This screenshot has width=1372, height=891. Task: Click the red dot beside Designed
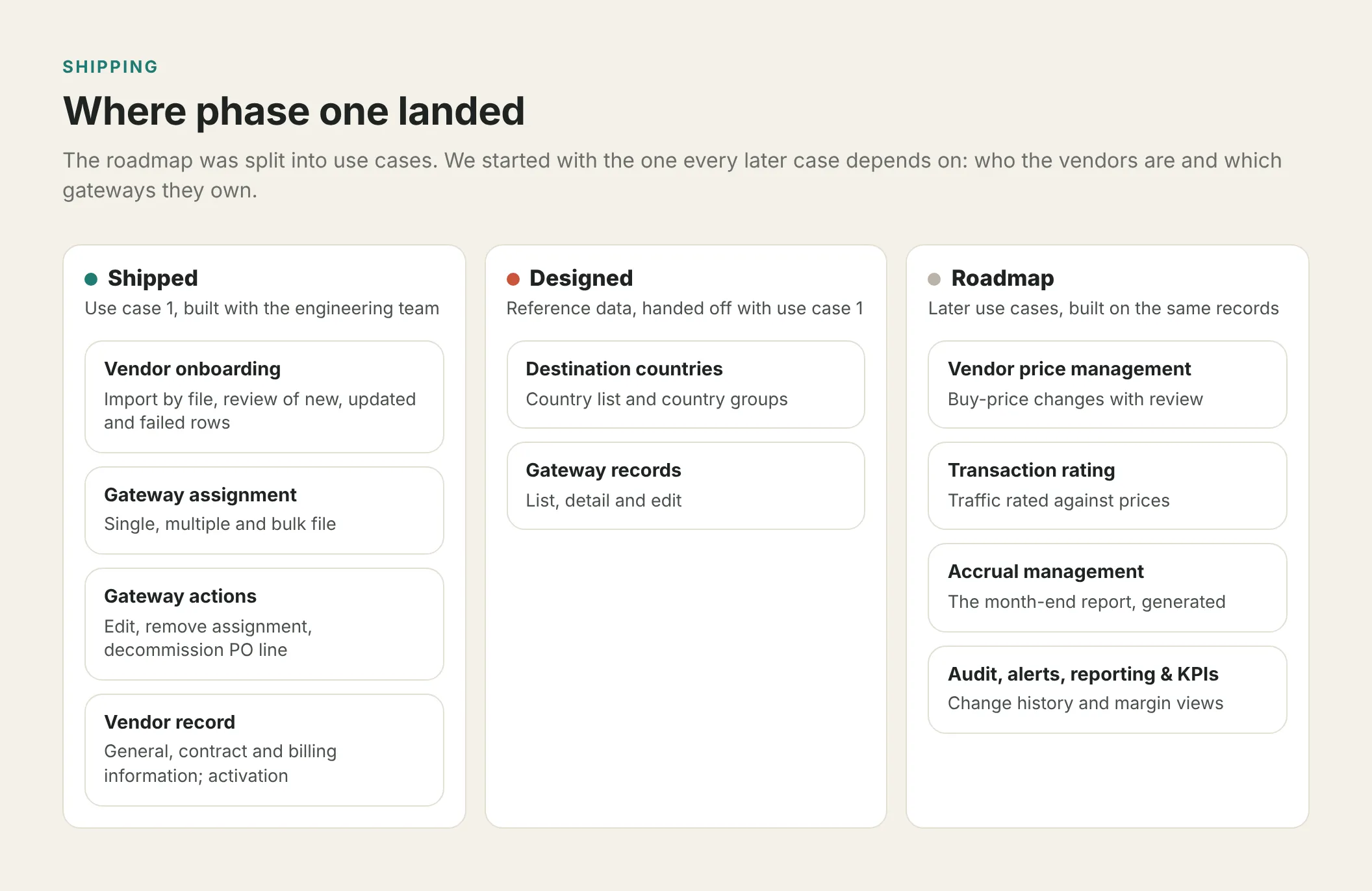[513, 279]
